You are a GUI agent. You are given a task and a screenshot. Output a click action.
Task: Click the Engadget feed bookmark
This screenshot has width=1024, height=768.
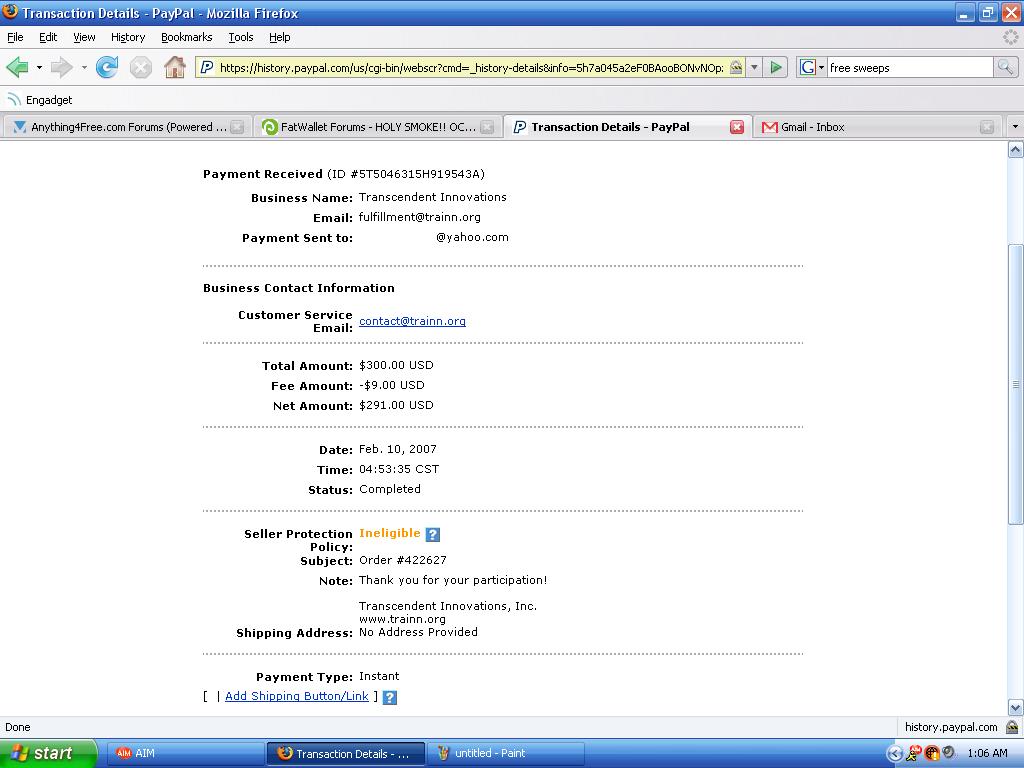pos(39,100)
